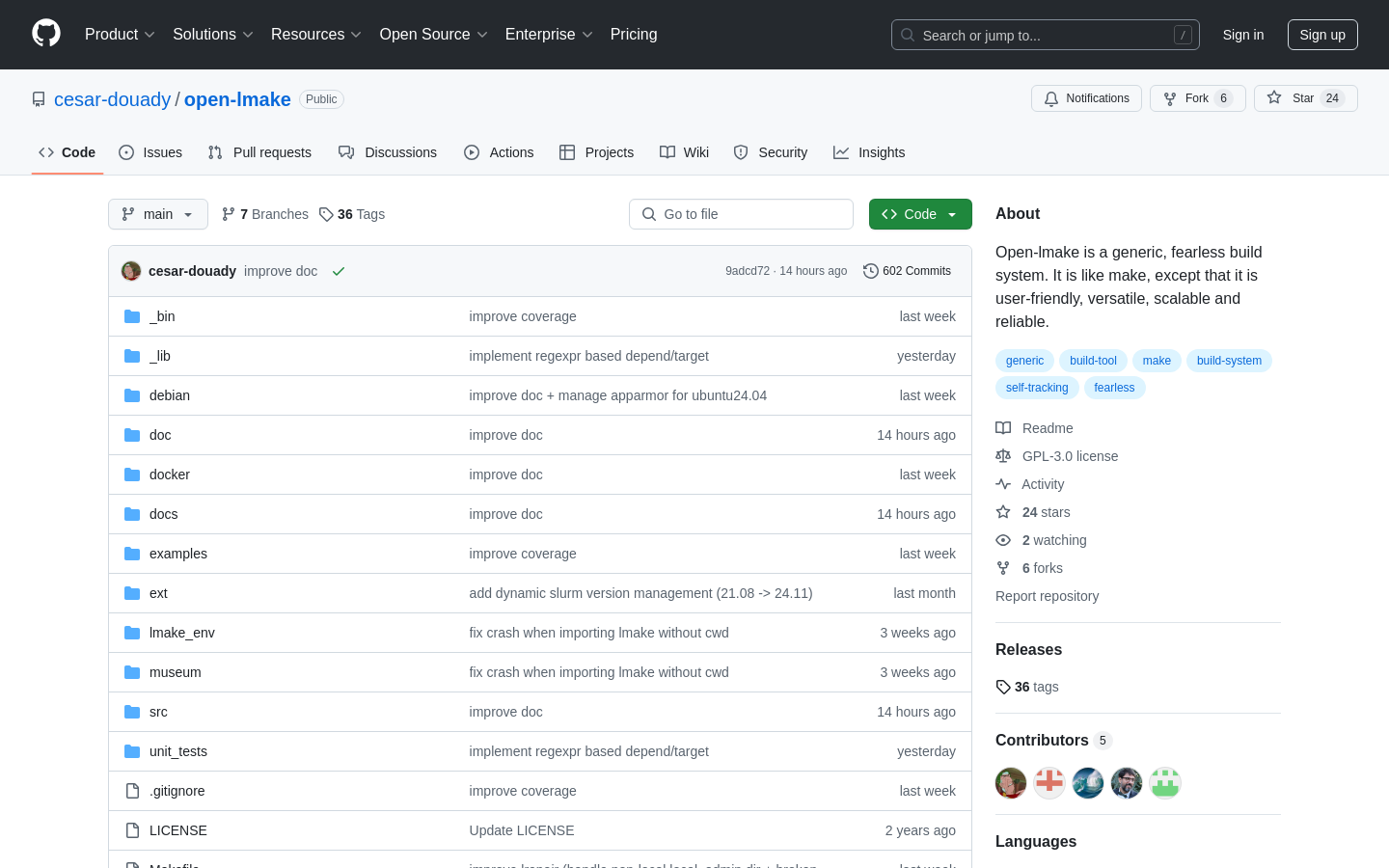The image size is (1389, 868).
Task: Click the .gitignore file icon
Action: tap(132, 791)
